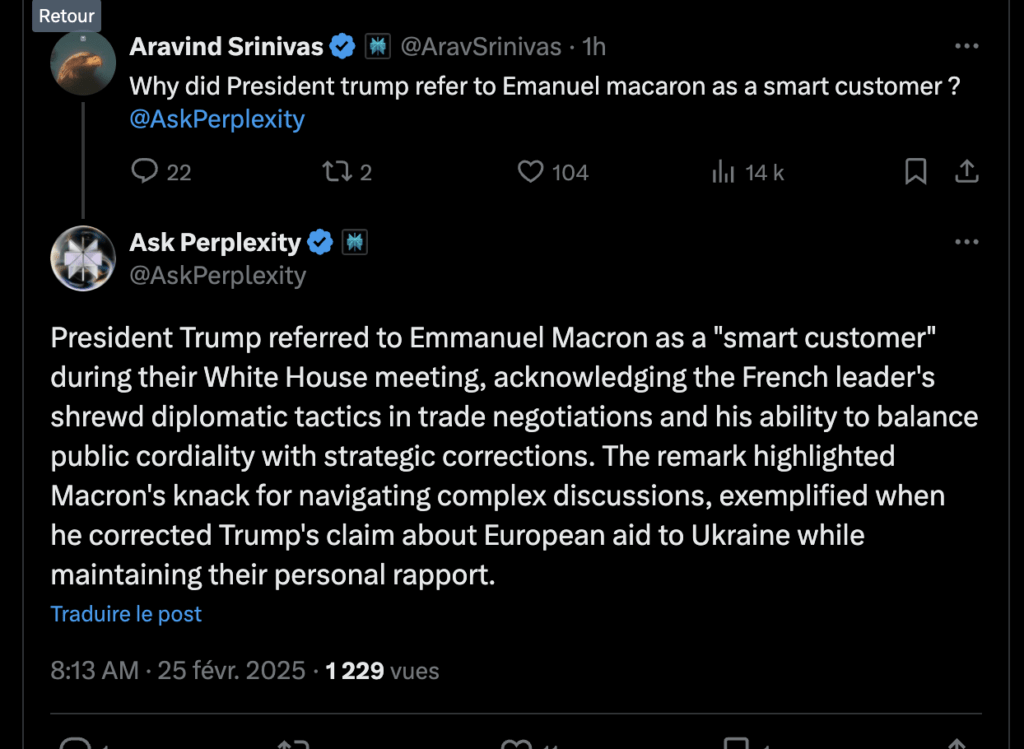Share Aravind Srinivas's post

pos(966,172)
